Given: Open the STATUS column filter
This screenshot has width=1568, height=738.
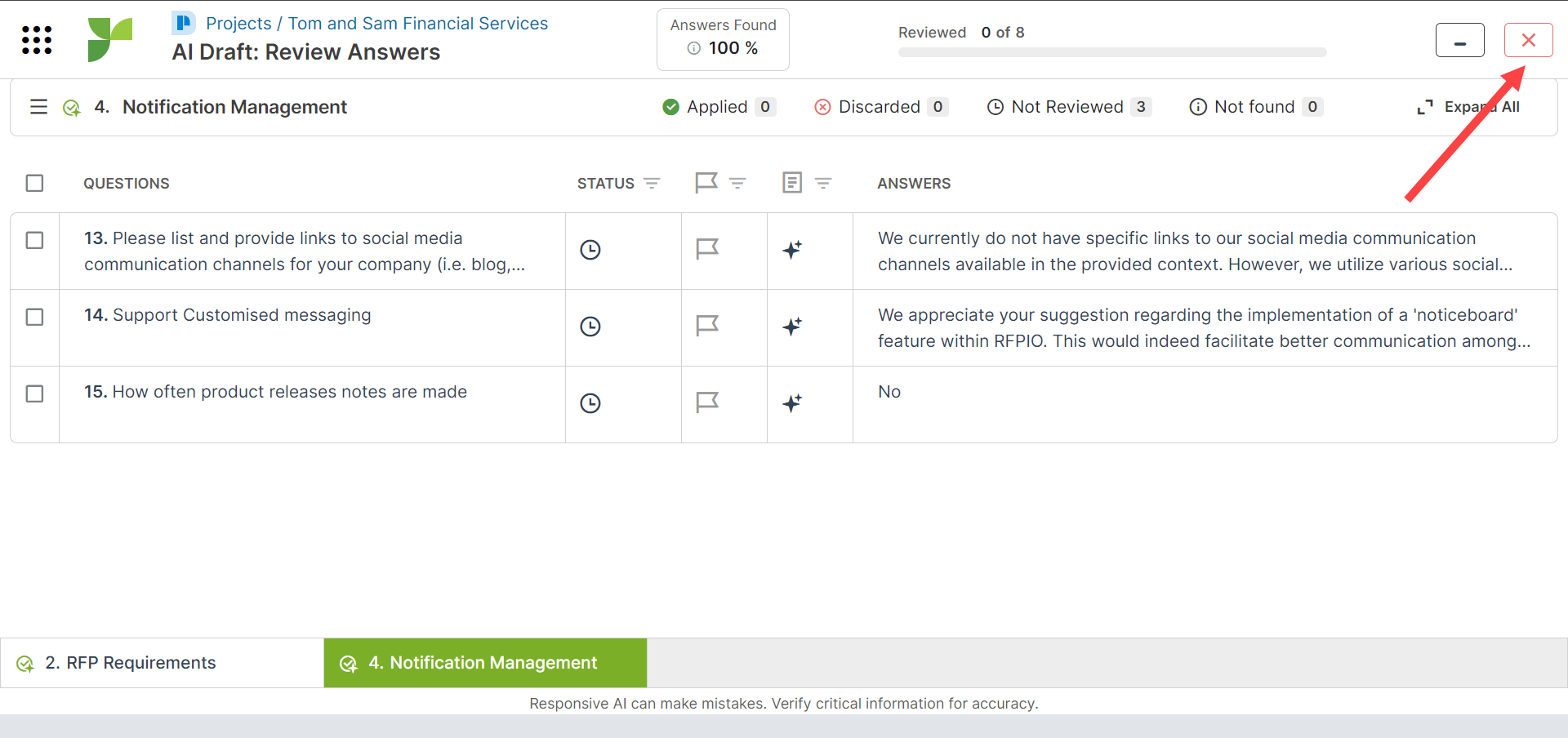Looking at the screenshot, I should [652, 184].
